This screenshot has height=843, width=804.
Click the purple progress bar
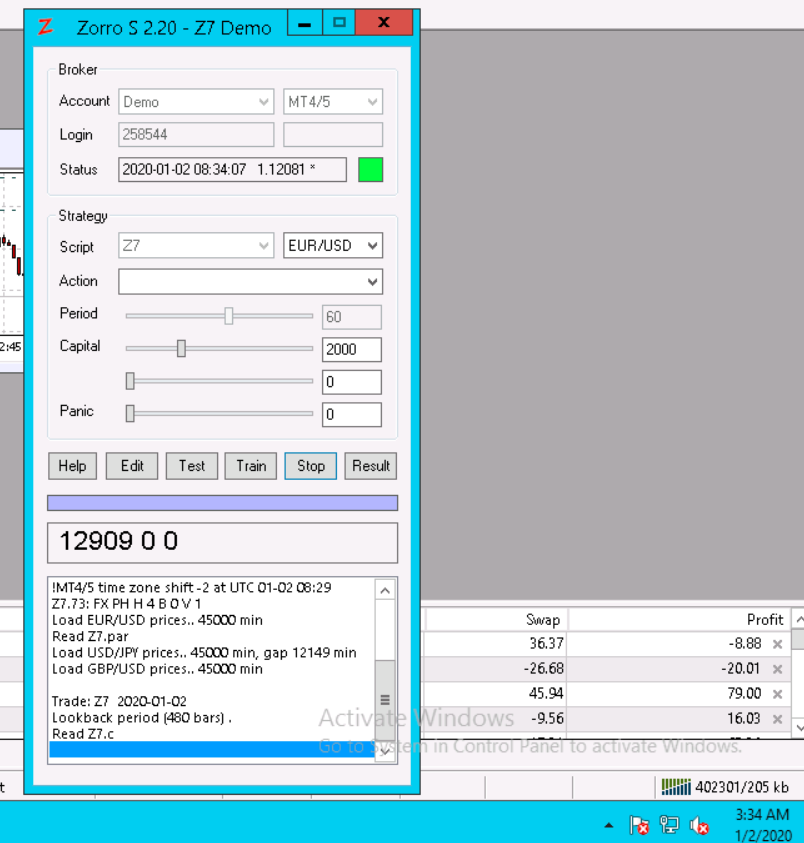pos(223,503)
